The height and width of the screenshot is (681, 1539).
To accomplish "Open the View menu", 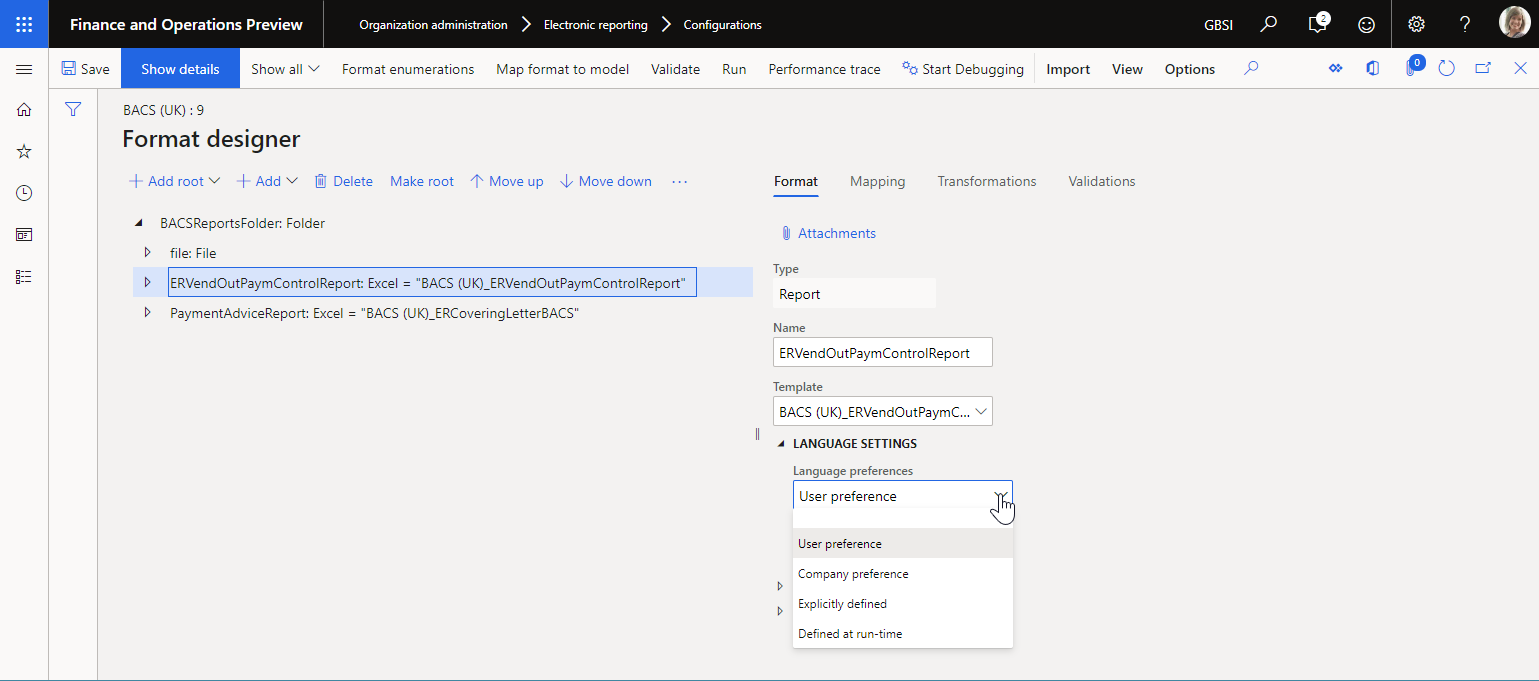I will pos(1127,69).
